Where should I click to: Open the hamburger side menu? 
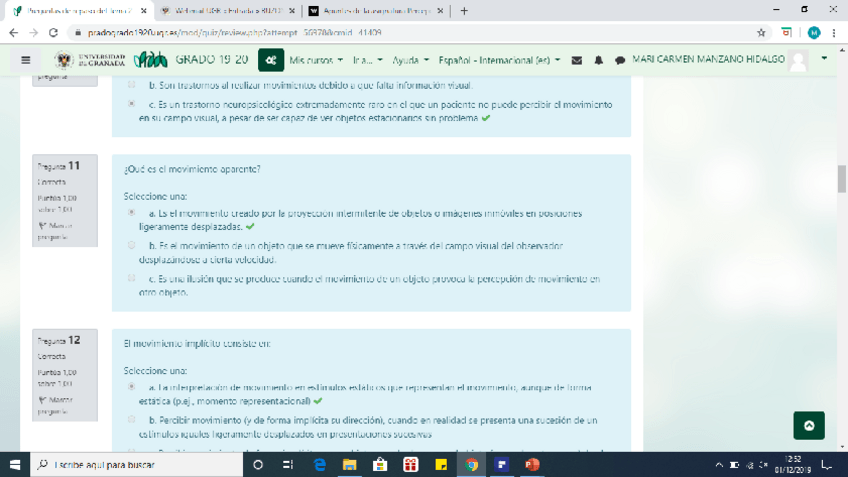25,60
